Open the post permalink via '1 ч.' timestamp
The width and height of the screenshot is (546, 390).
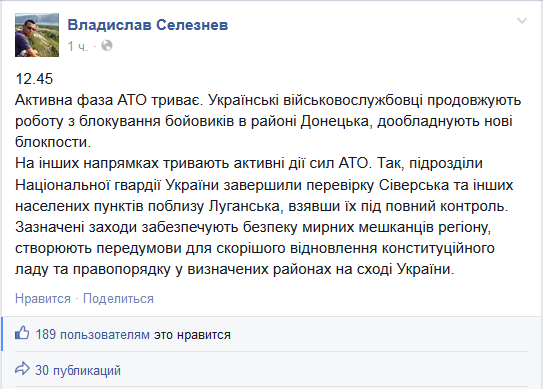78,46
